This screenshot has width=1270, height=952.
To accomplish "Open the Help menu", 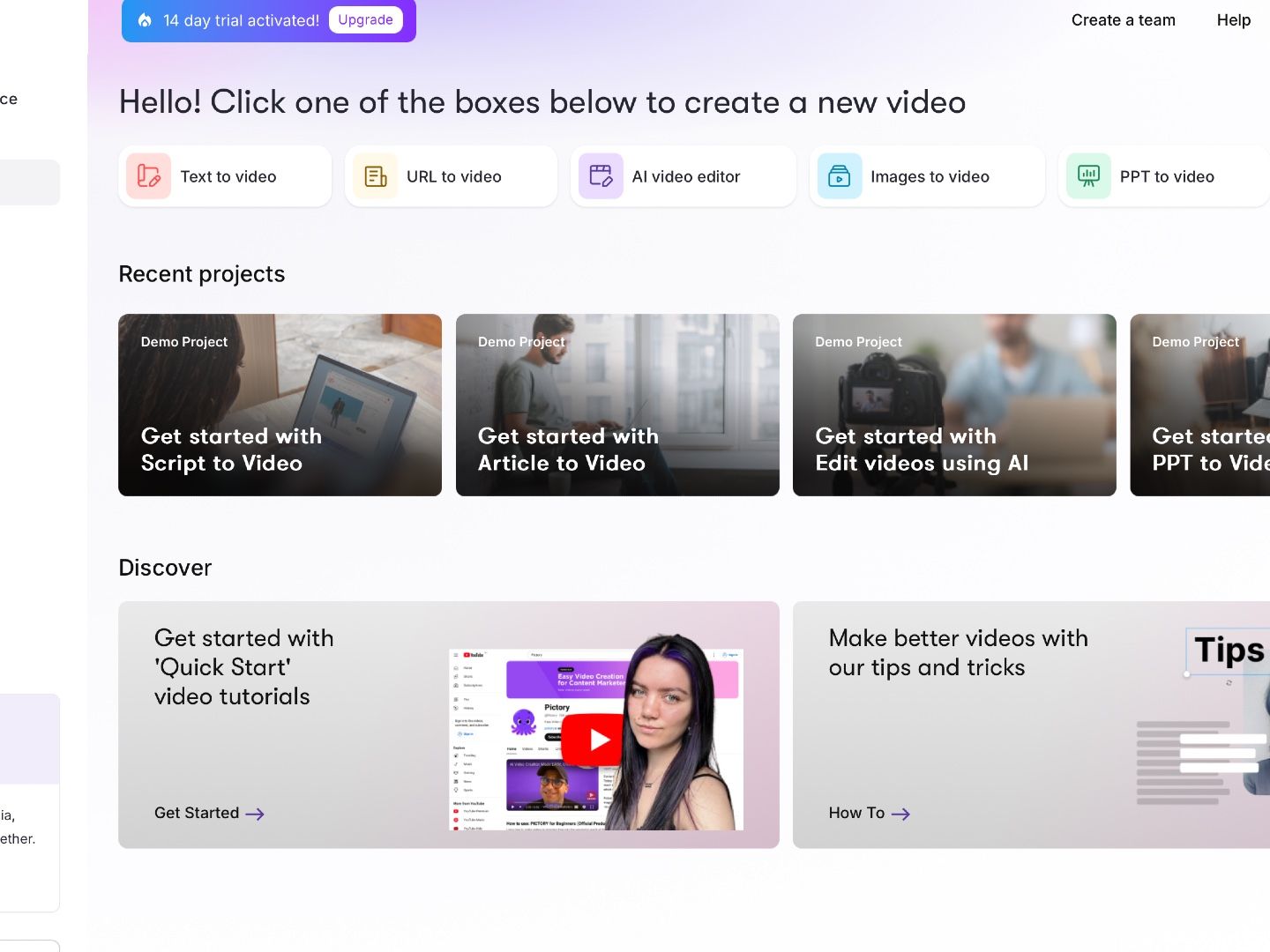I will pos(1233,19).
